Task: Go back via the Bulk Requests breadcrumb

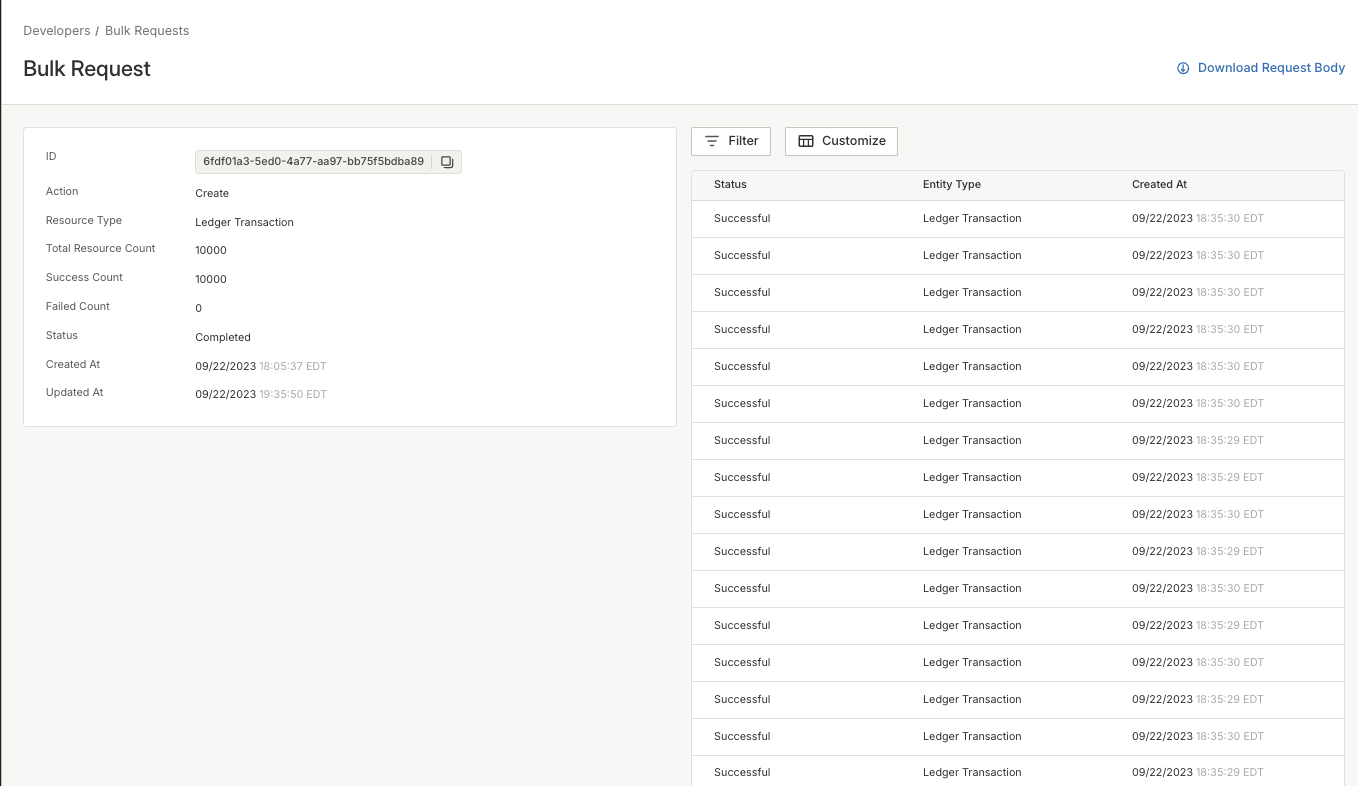Action: click(147, 30)
